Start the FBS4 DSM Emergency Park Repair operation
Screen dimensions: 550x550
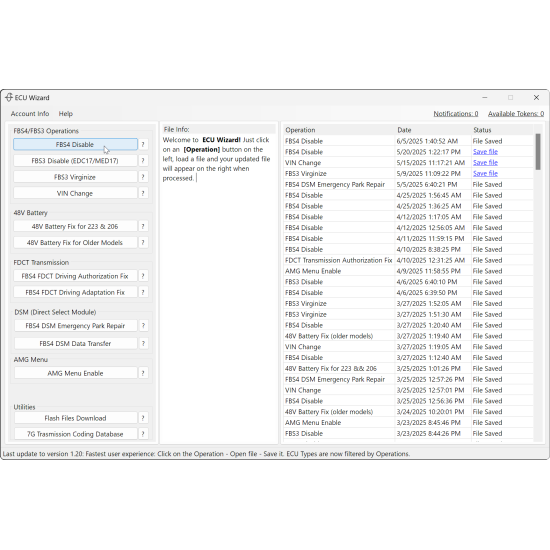coord(75,326)
